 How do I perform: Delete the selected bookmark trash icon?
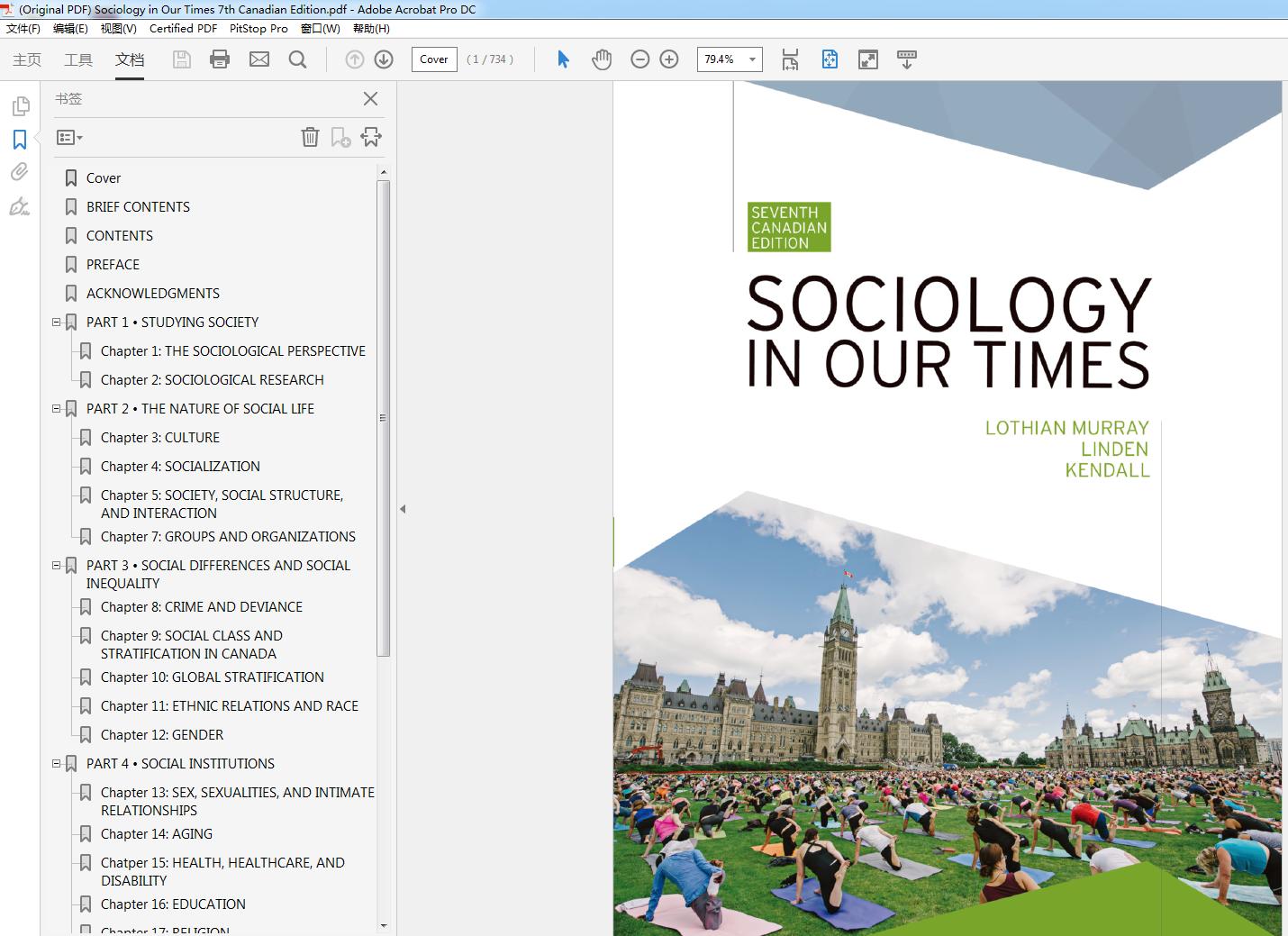point(310,137)
